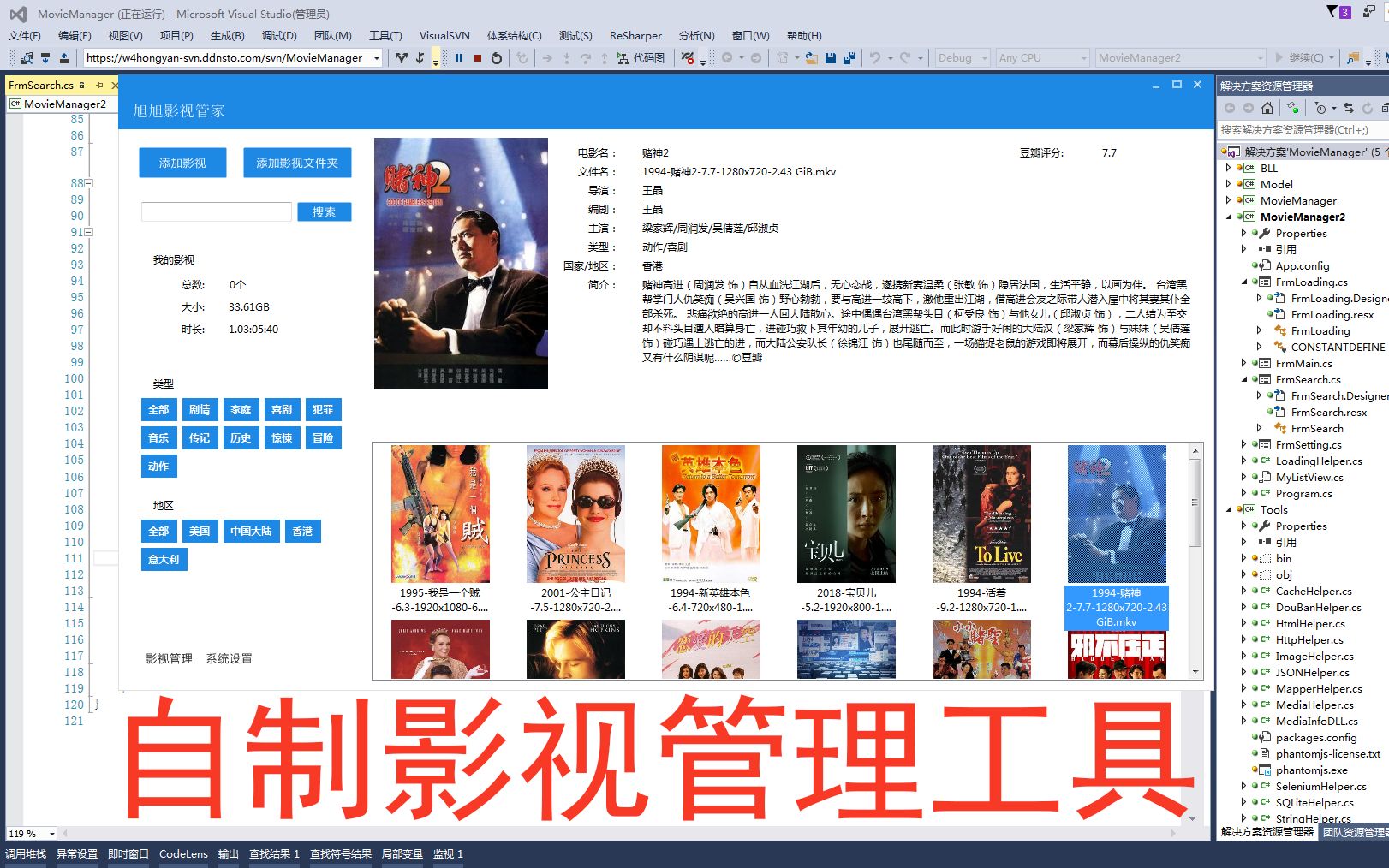Image resolution: width=1389 pixels, height=868 pixels.
Task: Open the ReSharper menu
Action: pyautogui.click(x=635, y=36)
